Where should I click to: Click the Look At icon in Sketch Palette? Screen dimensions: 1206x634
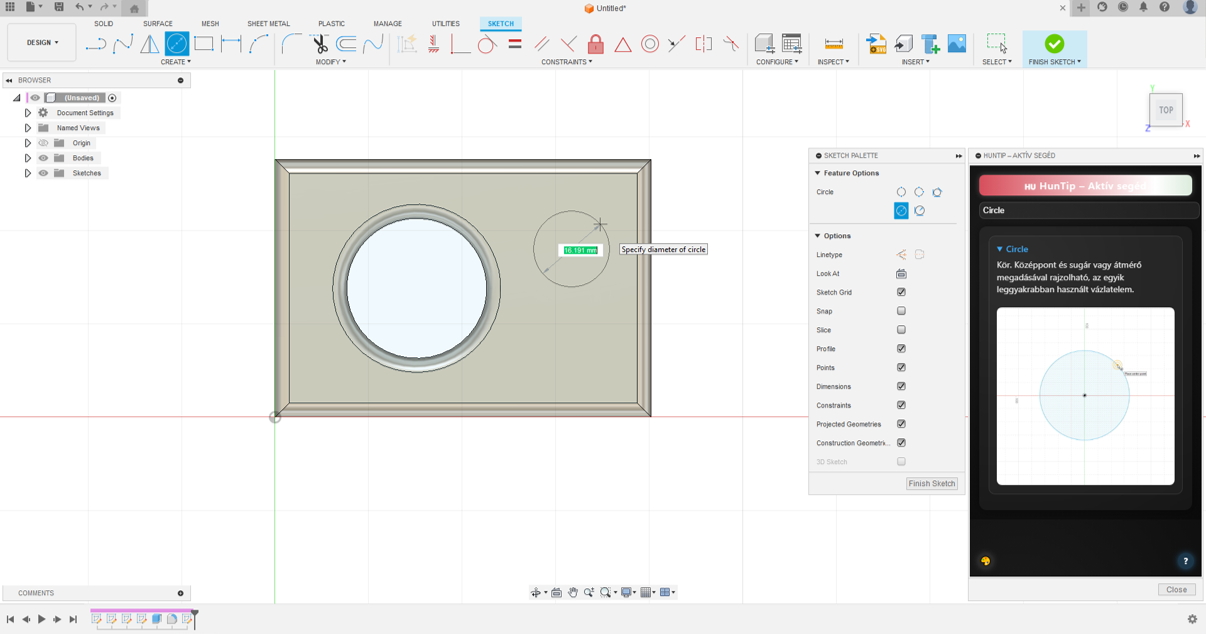tap(901, 274)
